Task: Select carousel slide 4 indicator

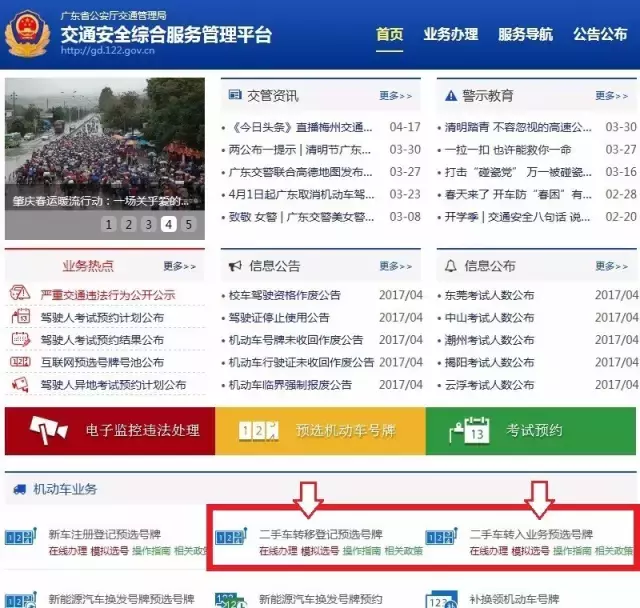Action: click(169, 224)
